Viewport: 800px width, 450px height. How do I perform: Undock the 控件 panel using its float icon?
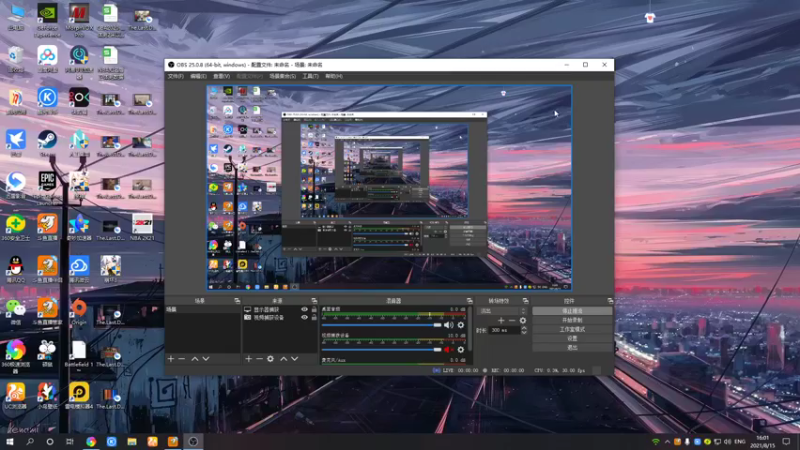(610, 301)
